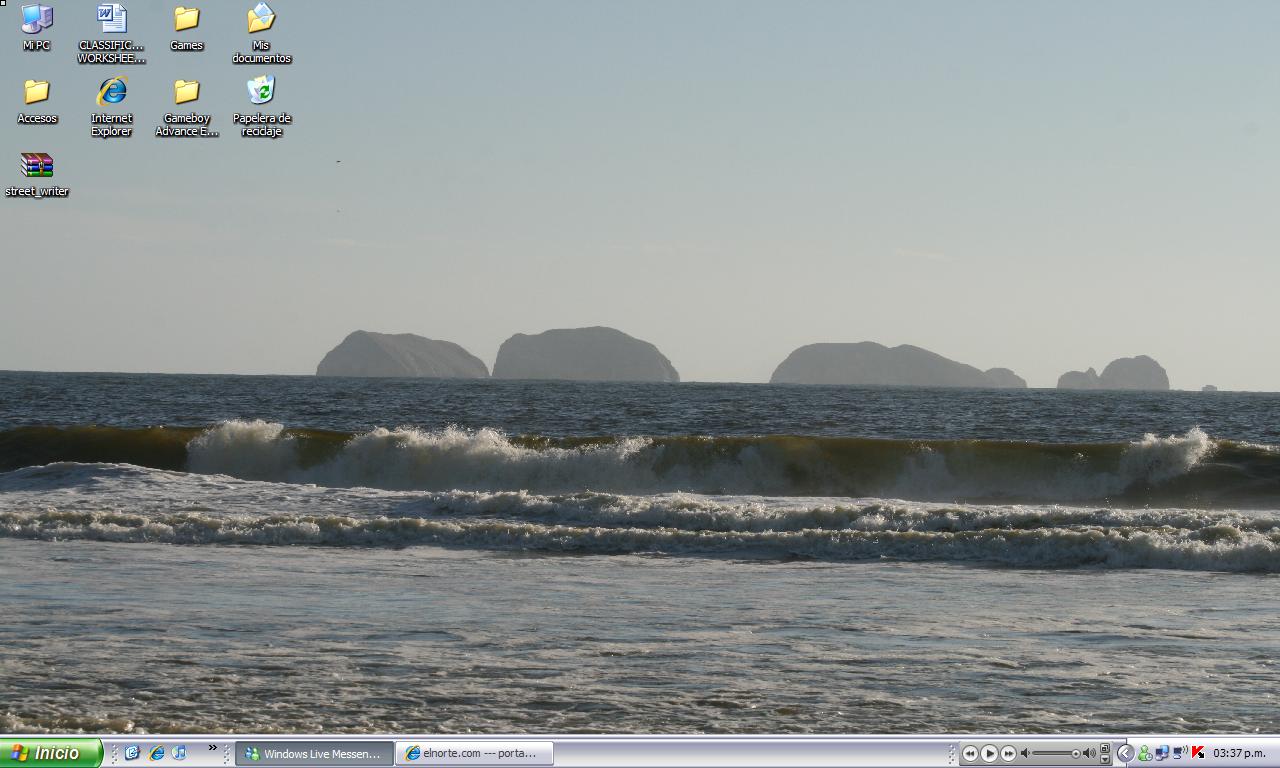Click the loud speaker icon beside the volume slider
This screenshot has width=1280, height=768.
[x=1089, y=754]
